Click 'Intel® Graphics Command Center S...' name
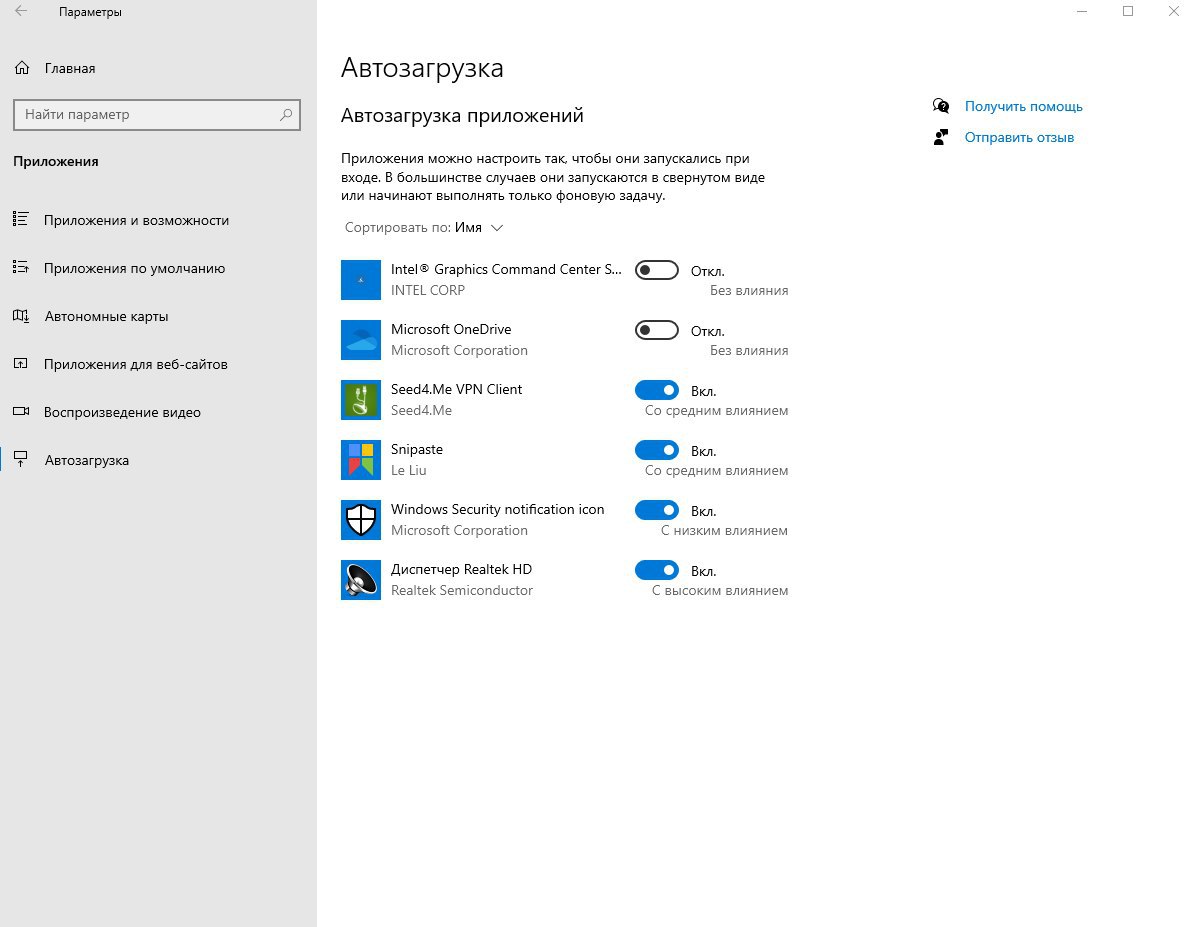This screenshot has width=1197, height=927. click(x=506, y=269)
